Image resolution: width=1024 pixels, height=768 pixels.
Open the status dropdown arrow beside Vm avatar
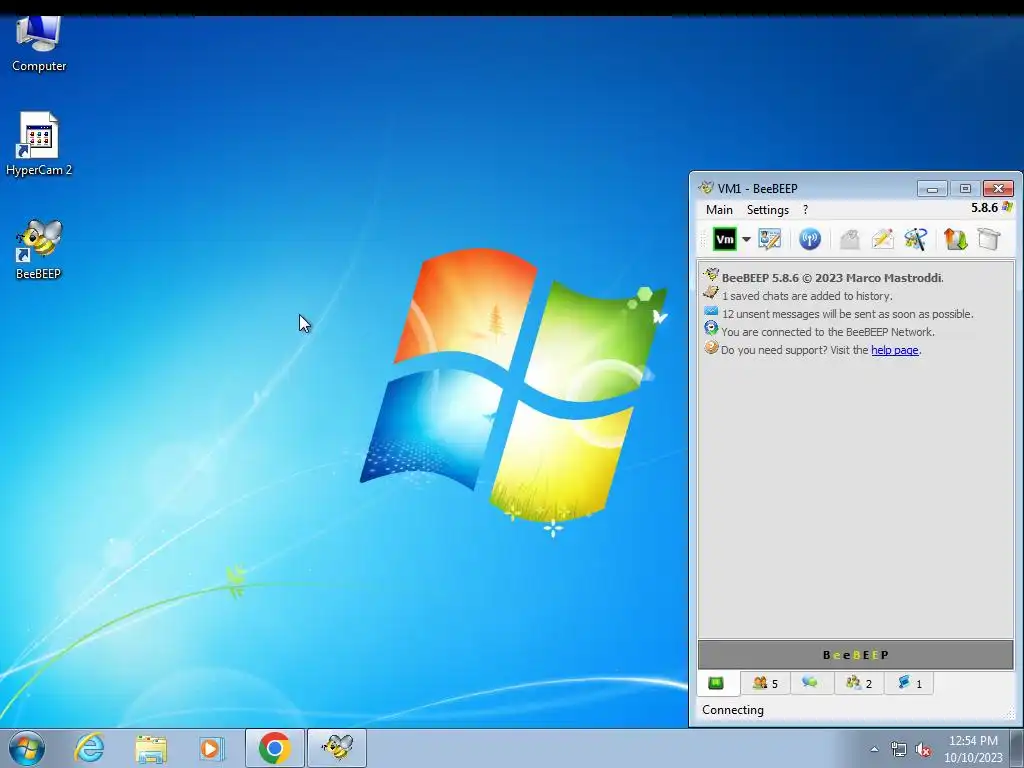pyautogui.click(x=746, y=239)
